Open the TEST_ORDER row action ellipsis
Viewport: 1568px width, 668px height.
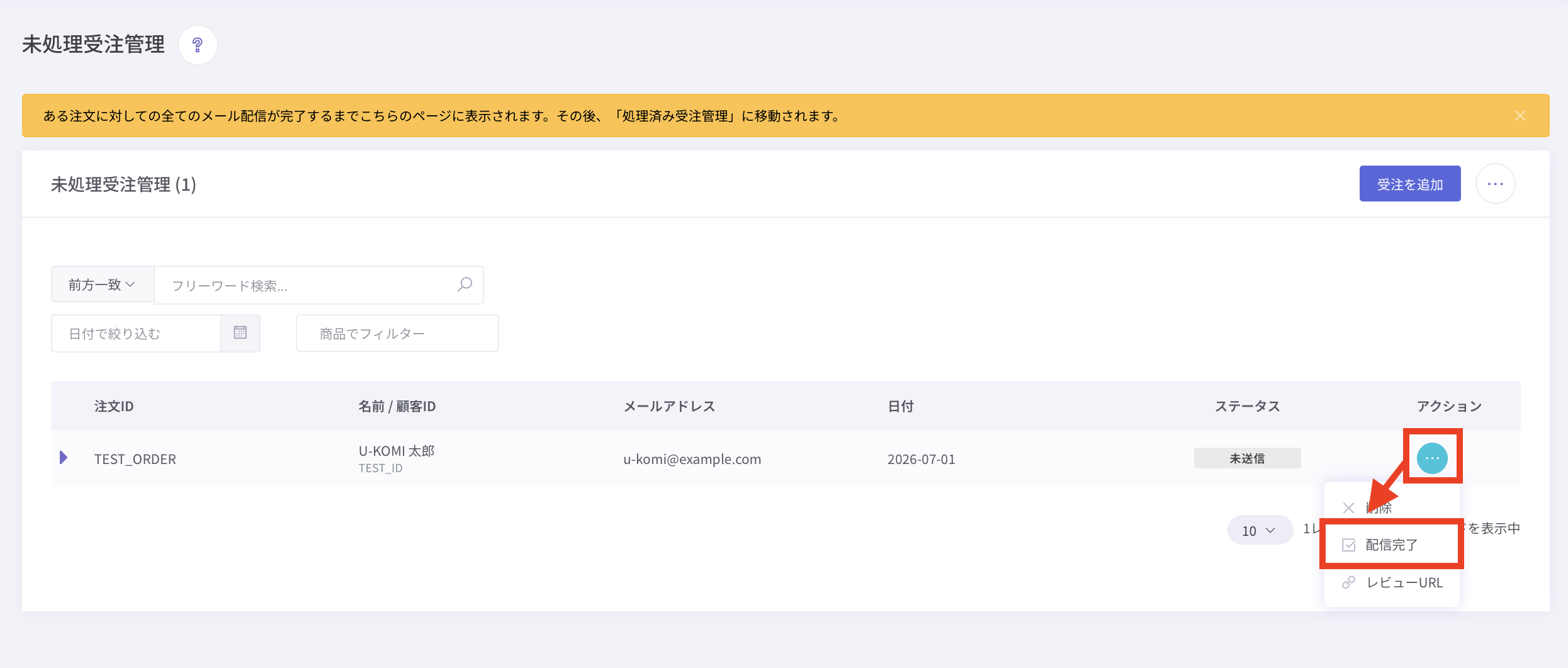coord(1432,458)
